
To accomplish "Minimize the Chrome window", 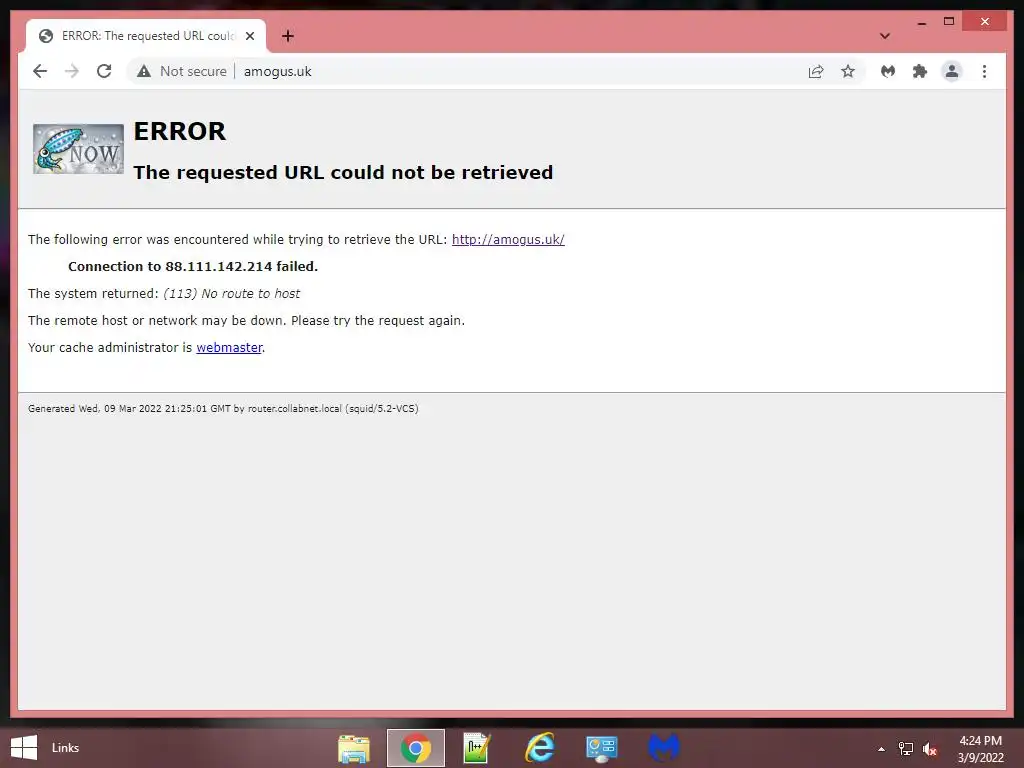I will coord(921,22).
